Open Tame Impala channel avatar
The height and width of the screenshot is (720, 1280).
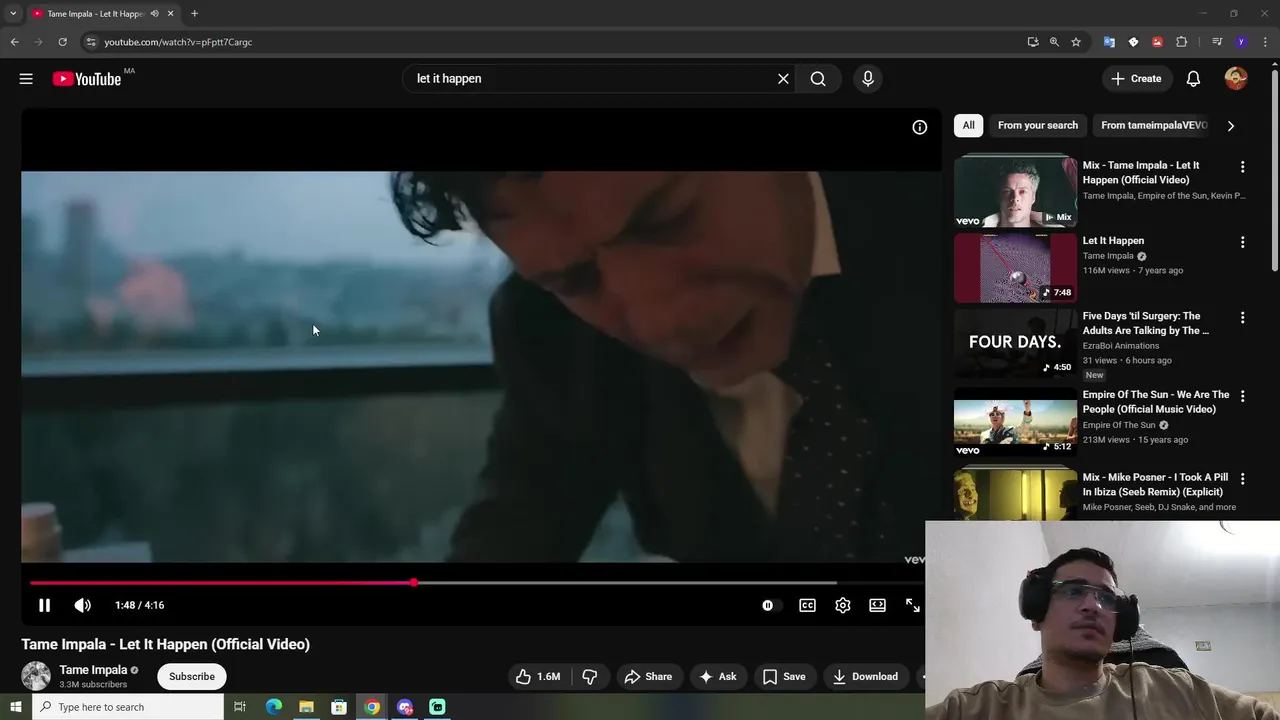[x=36, y=676]
